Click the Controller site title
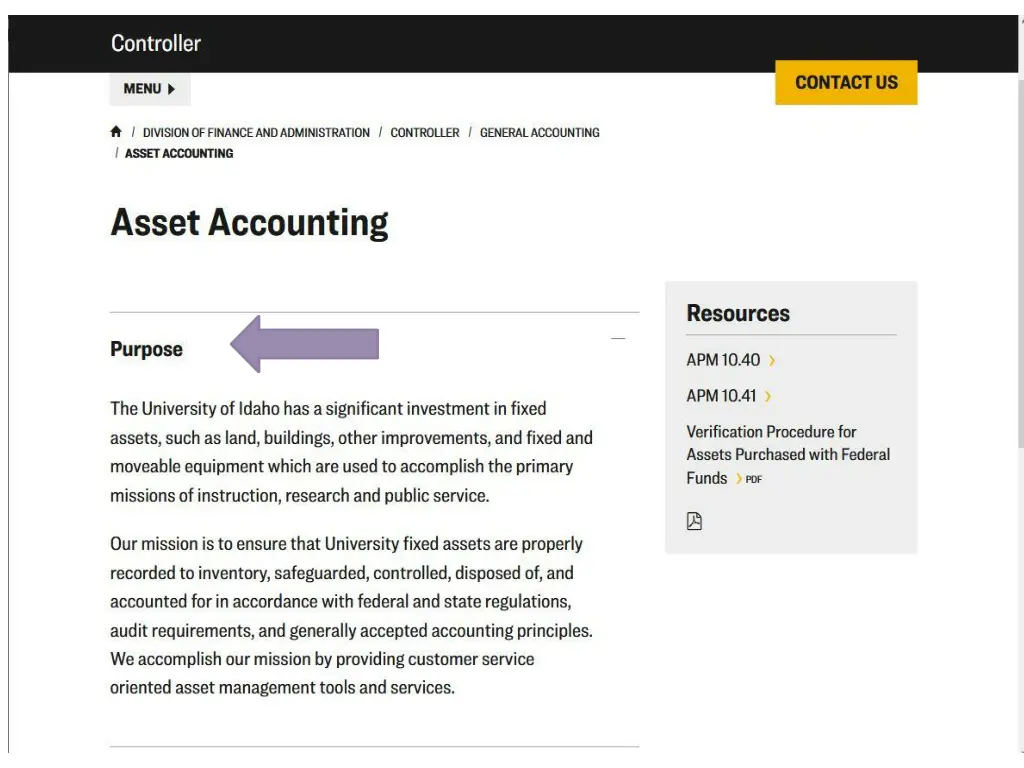 click(155, 43)
